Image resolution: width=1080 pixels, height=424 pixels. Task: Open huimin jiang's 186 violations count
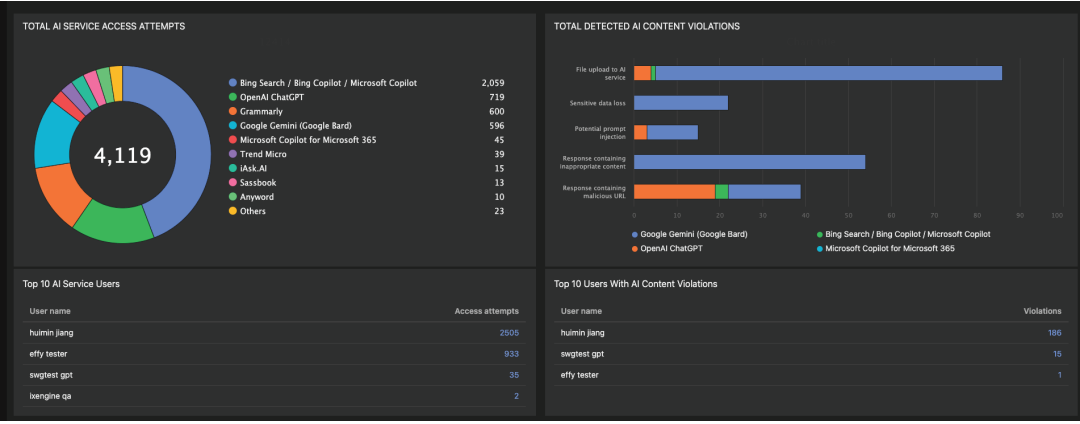coord(1052,332)
